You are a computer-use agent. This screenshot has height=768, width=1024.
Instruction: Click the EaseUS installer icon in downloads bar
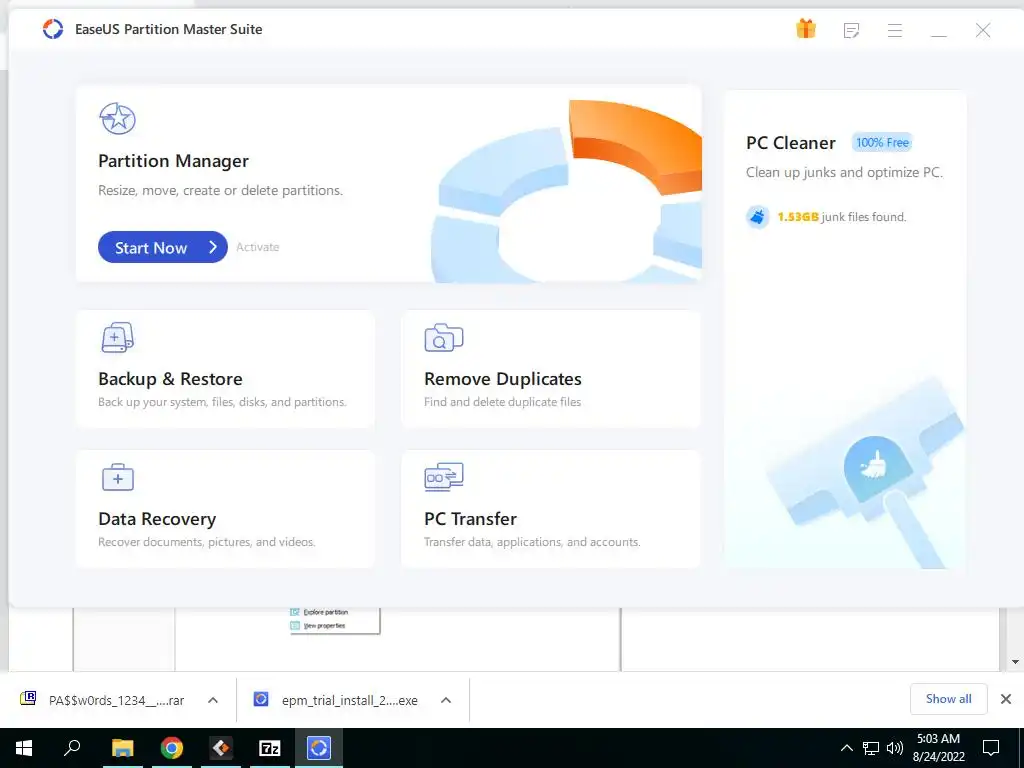tap(261, 699)
